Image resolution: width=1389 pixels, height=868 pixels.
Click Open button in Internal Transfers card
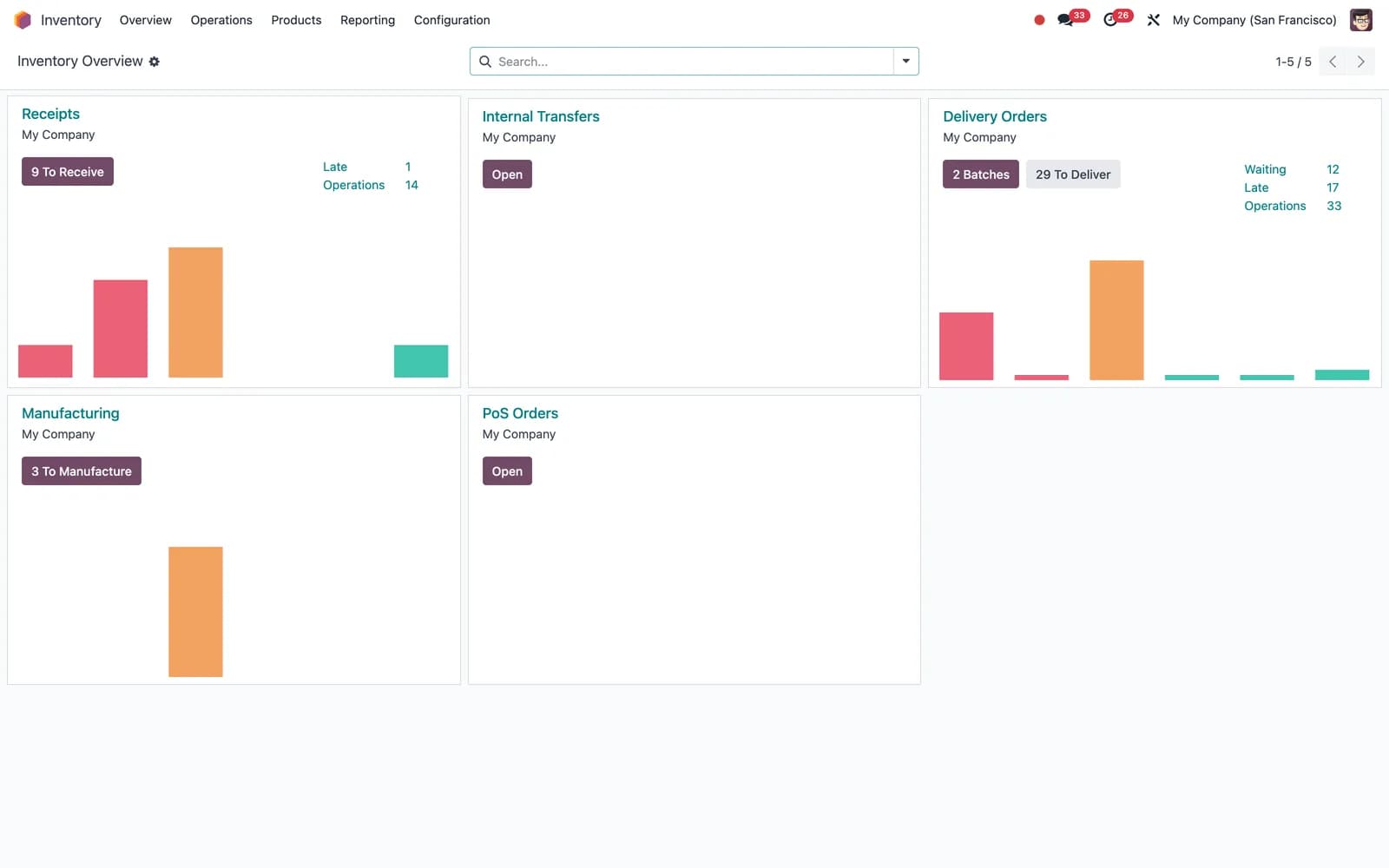(x=507, y=174)
